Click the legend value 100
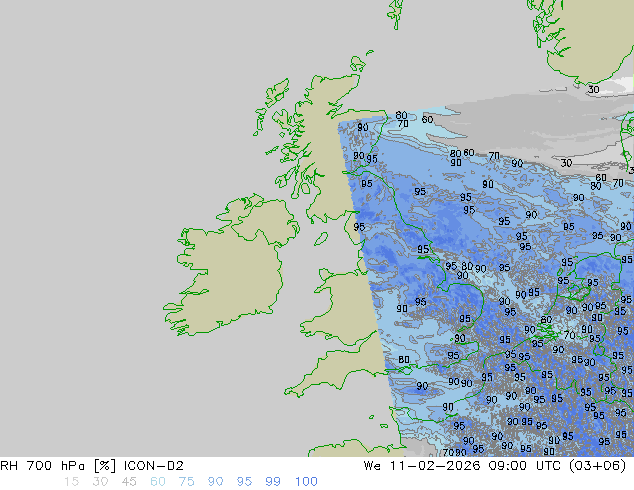The image size is (634, 490). click(x=306, y=482)
